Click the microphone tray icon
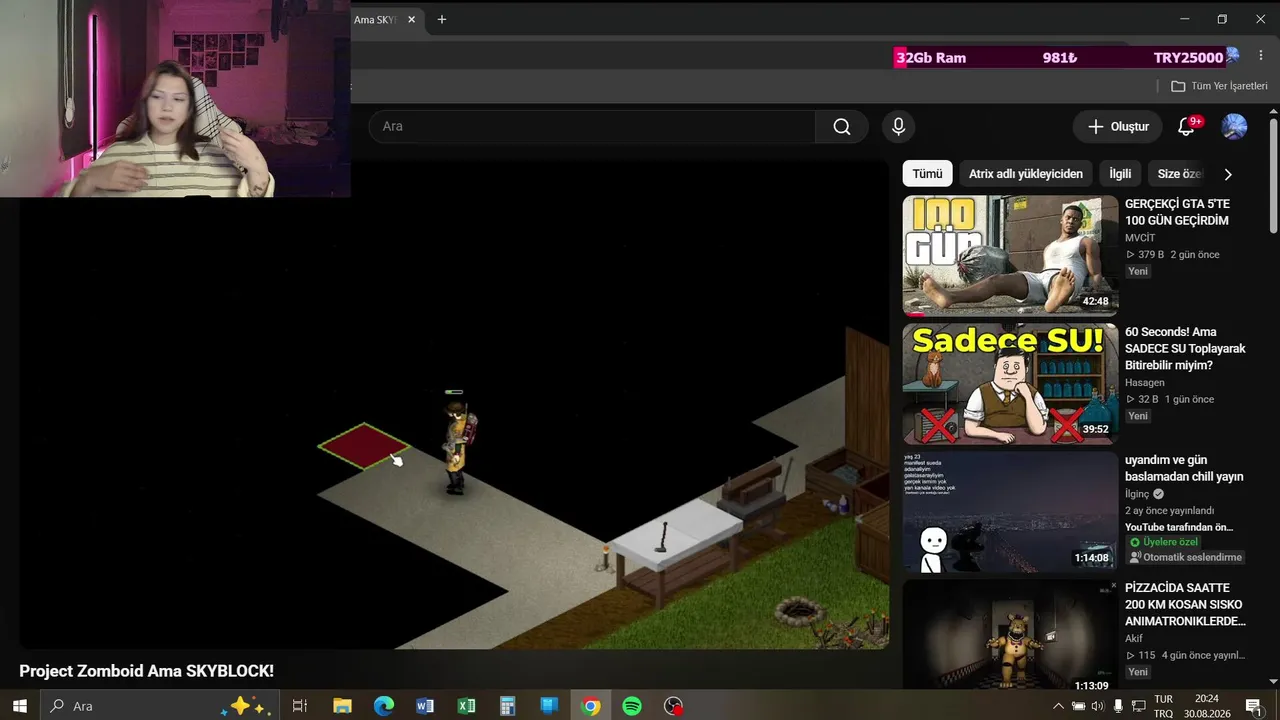 tap(1118, 706)
